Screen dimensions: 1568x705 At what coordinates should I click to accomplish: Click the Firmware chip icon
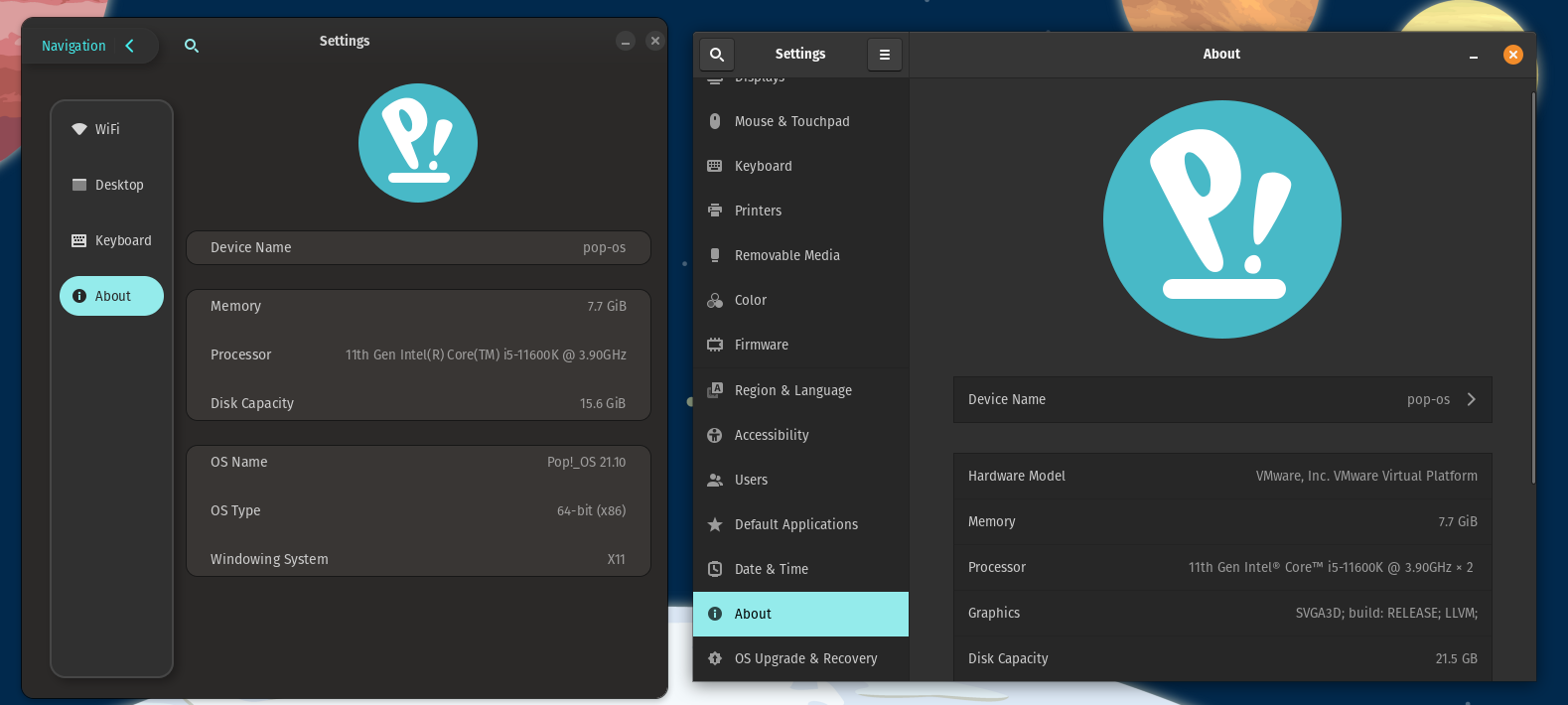(715, 345)
